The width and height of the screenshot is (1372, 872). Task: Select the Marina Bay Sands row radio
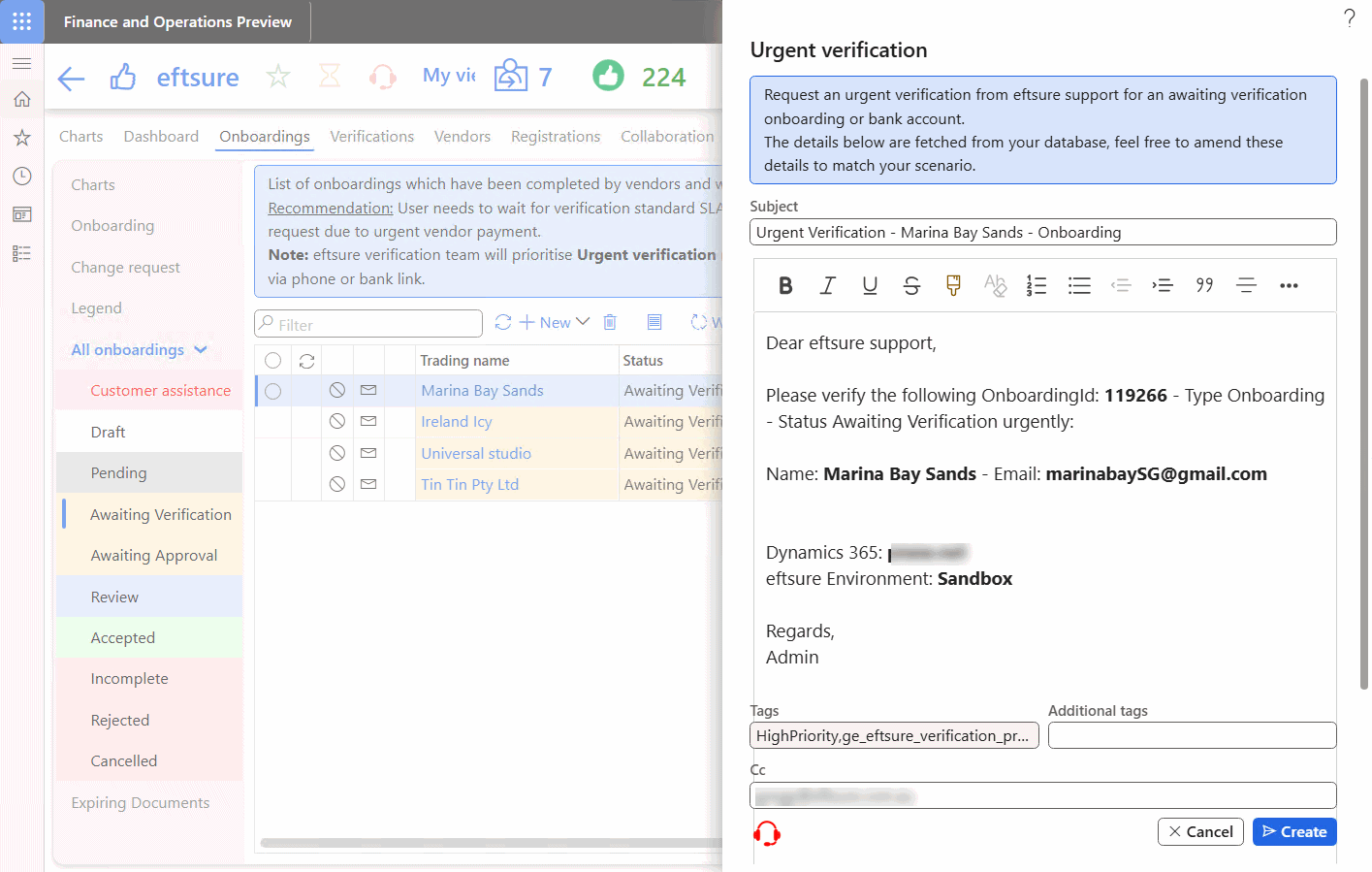point(273,391)
